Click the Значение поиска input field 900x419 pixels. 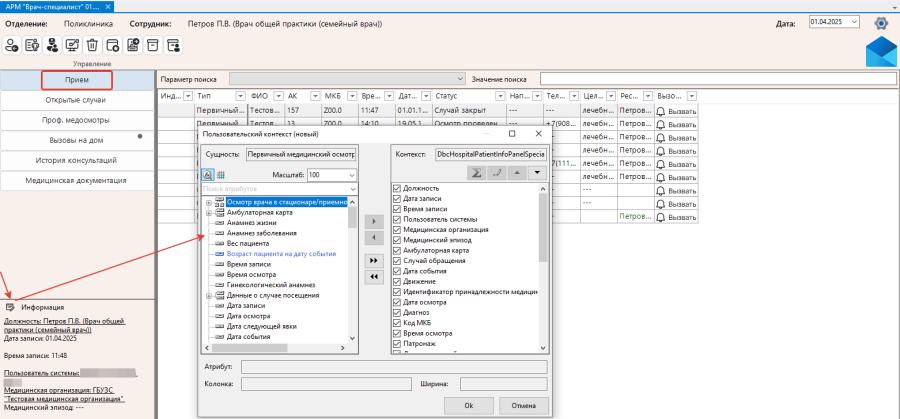coord(718,79)
